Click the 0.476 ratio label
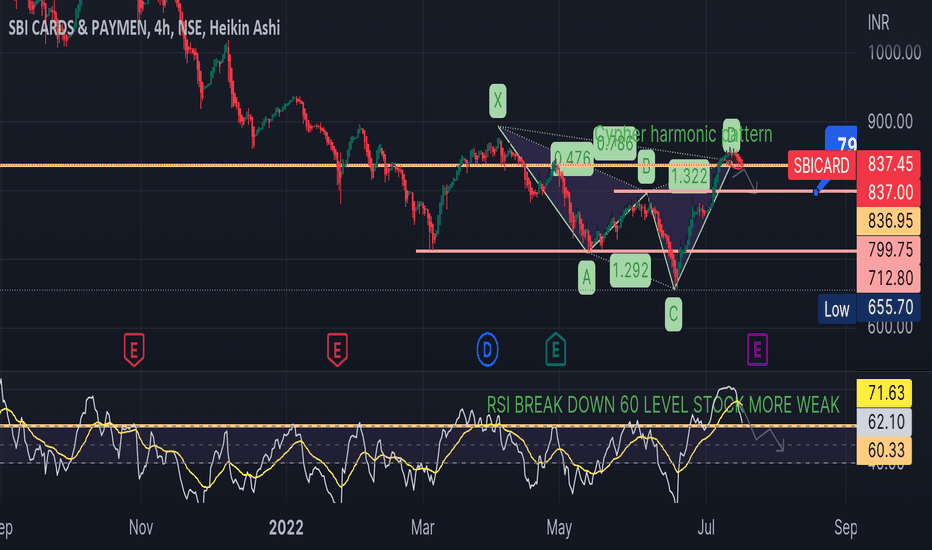The width and height of the screenshot is (932, 550). coord(572,159)
